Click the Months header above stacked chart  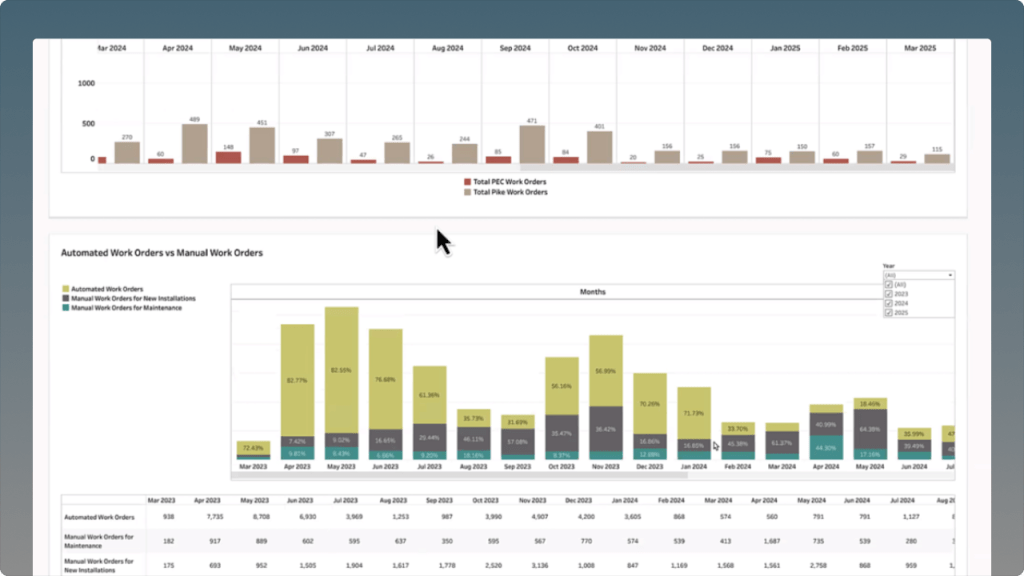[x=592, y=292]
